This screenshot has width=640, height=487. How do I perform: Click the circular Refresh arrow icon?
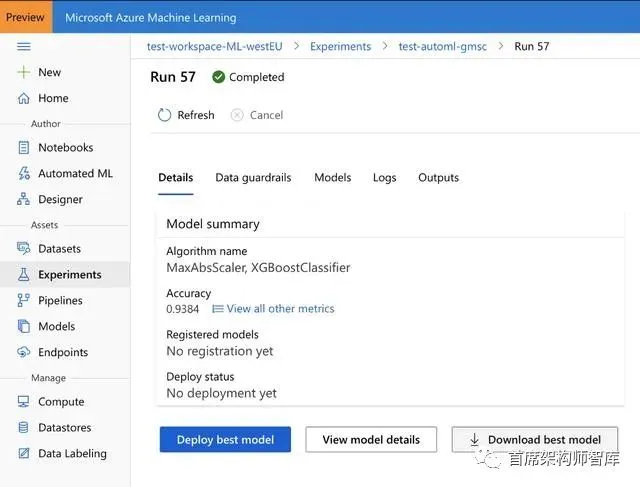pyautogui.click(x=164, y=115)
